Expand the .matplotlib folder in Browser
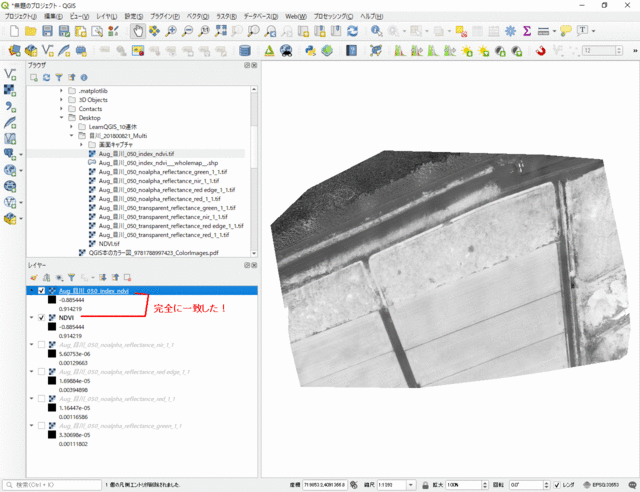 (61, 91)
